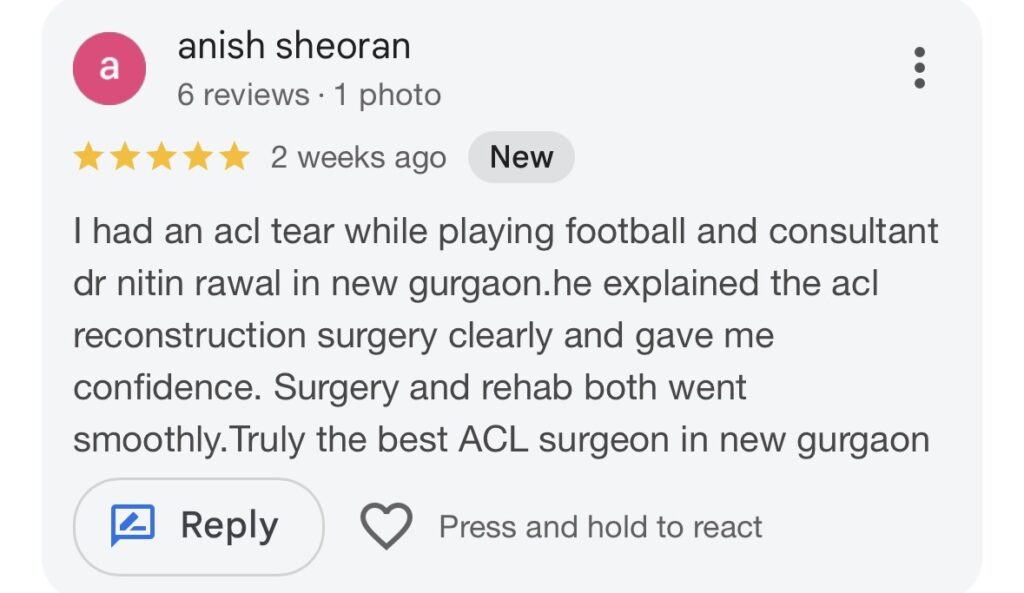Click the first yellow rating star
Screen dimensions: 1024x593
click(x=88, y=157)
